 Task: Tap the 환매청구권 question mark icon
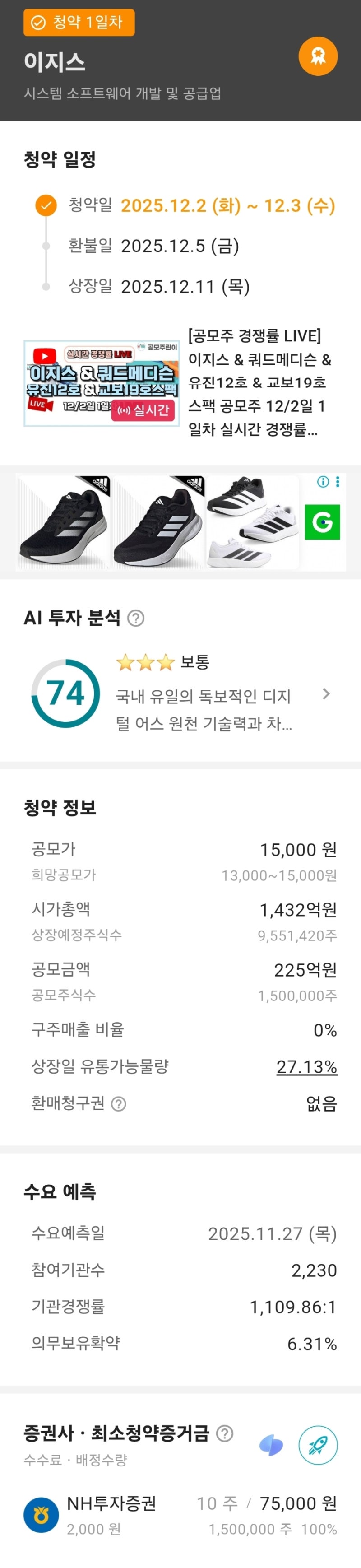(119, 1104)
